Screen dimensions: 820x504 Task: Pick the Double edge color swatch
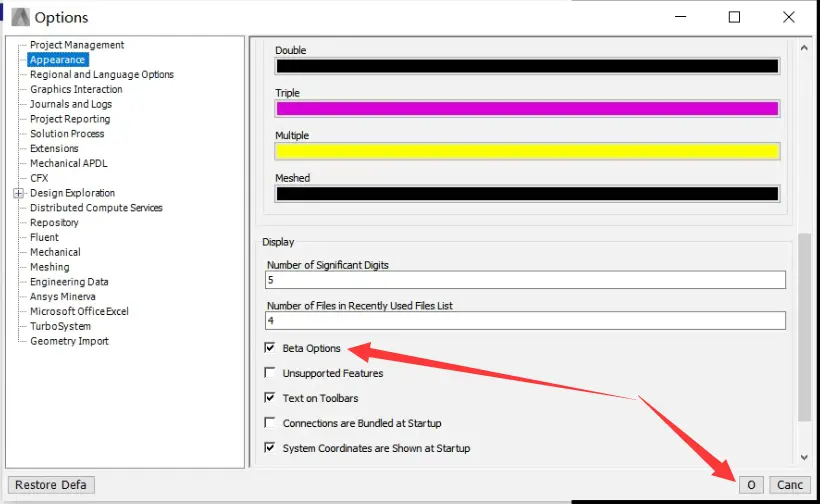point(527,66)
